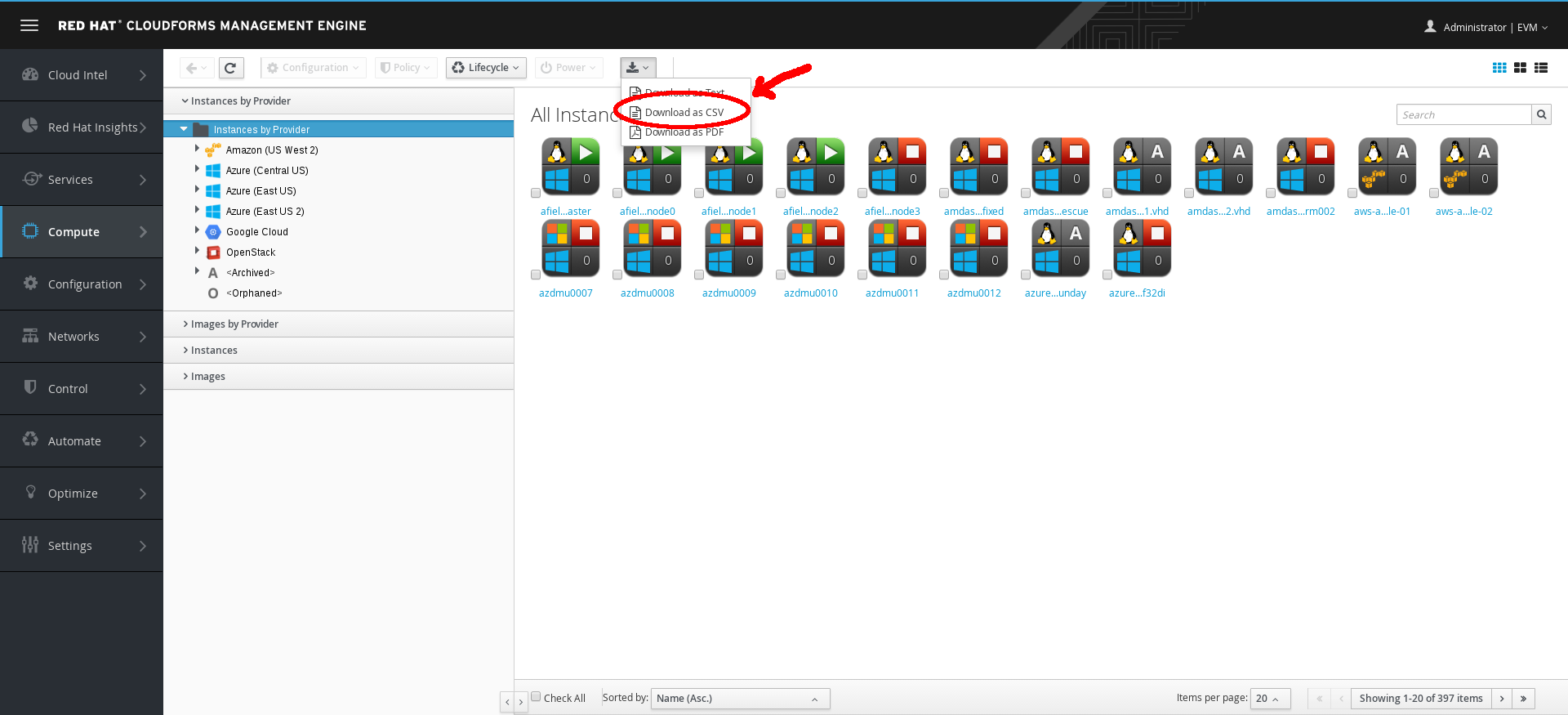Click the Amazon (US West 2) provider icon
This screenshot has height=715, width=1568.
(x=213, y=150)
